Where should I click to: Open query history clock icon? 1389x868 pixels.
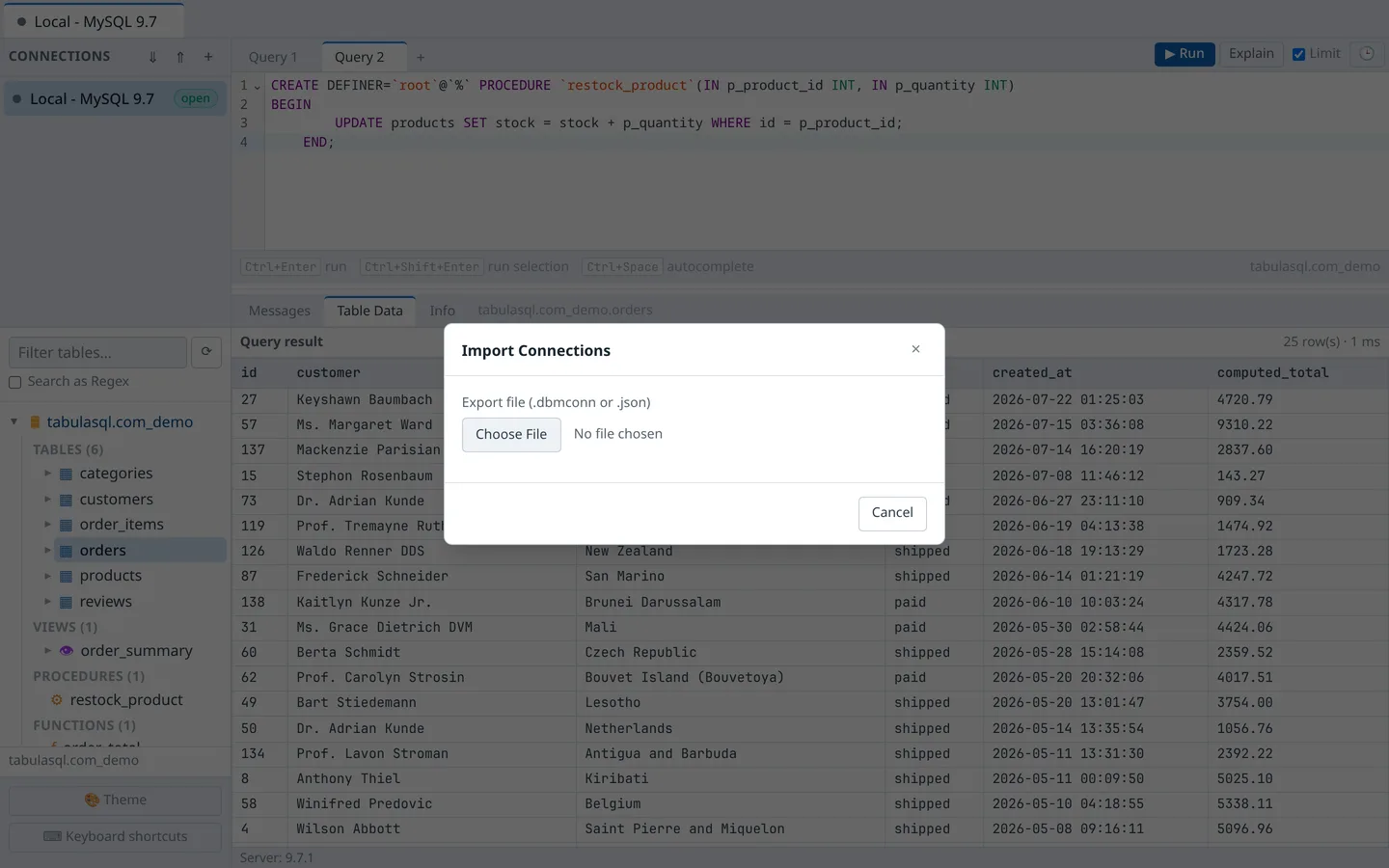point(1367,54)
